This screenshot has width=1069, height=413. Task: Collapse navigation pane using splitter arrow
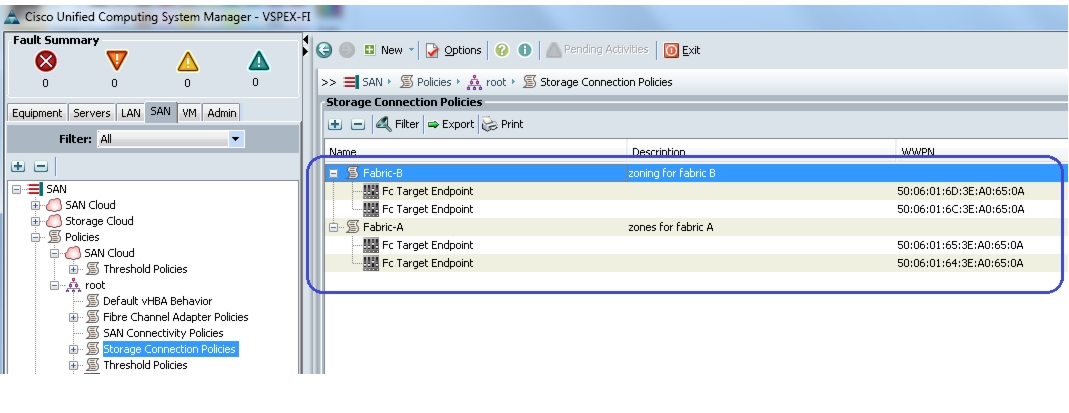click(x=306, y=40)
